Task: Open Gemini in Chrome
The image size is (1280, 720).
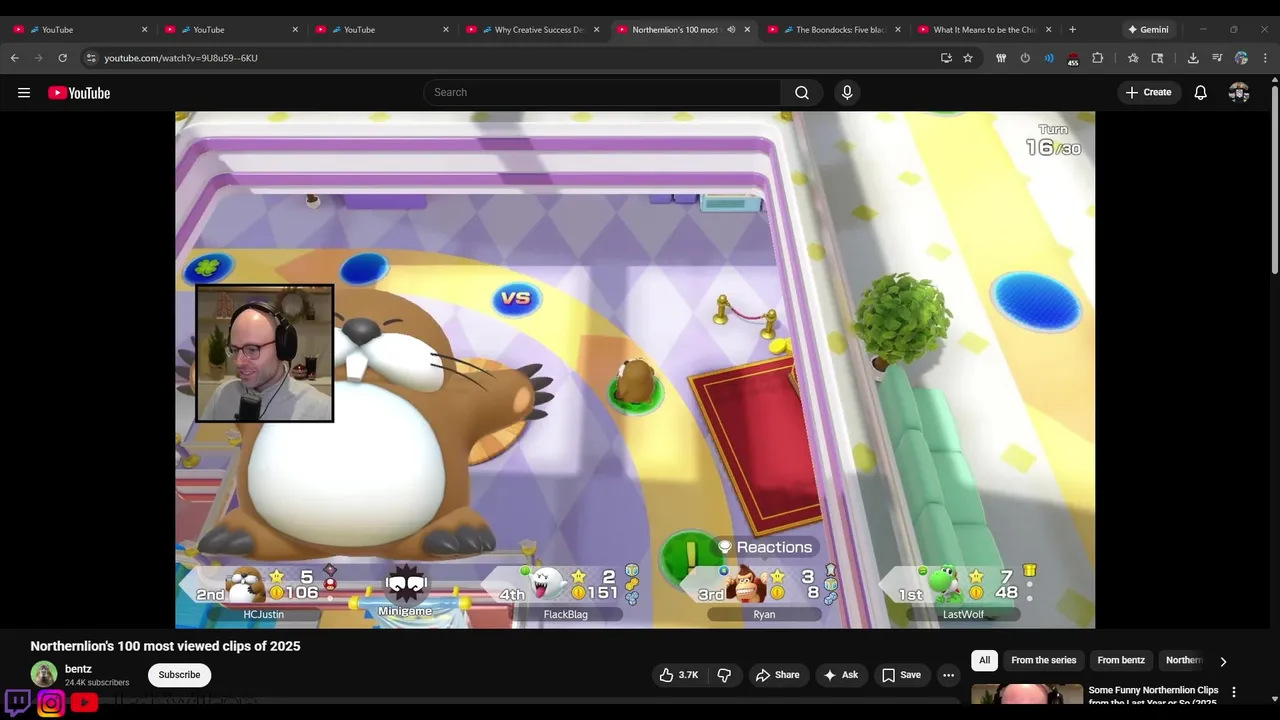Action: (x=1148, y=30)
